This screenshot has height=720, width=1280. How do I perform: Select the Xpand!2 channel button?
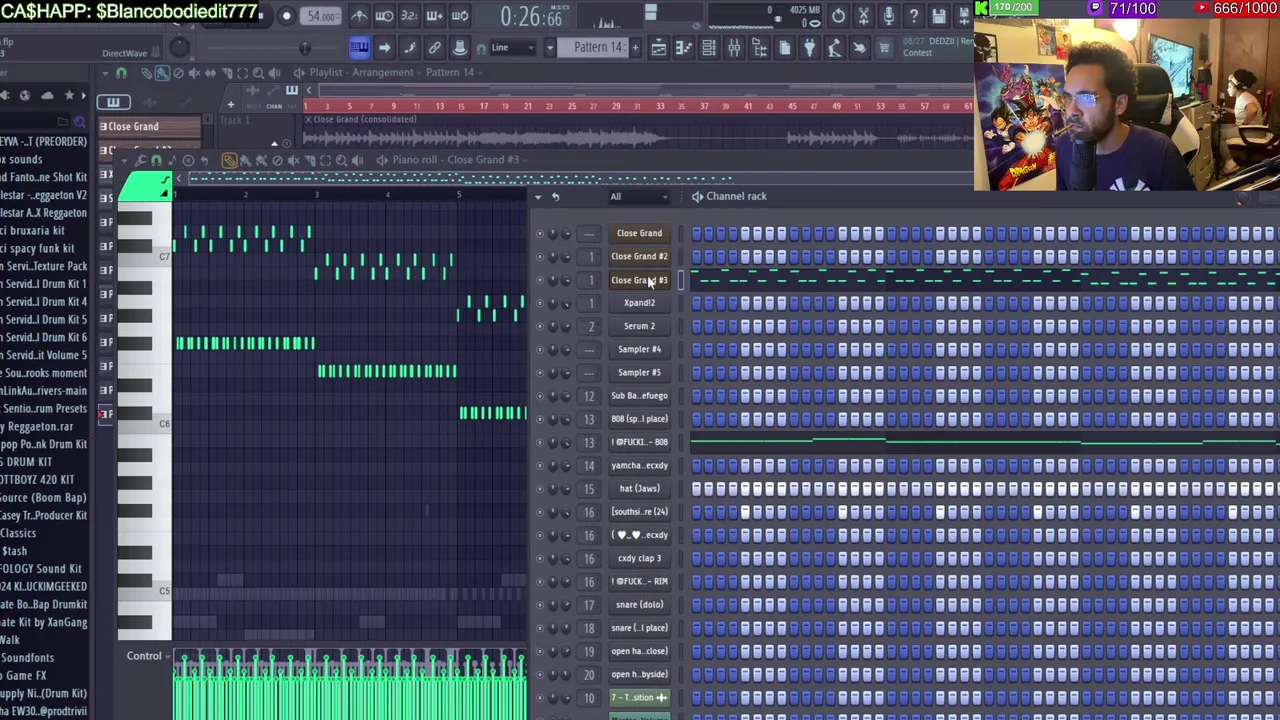click(639, 303)
